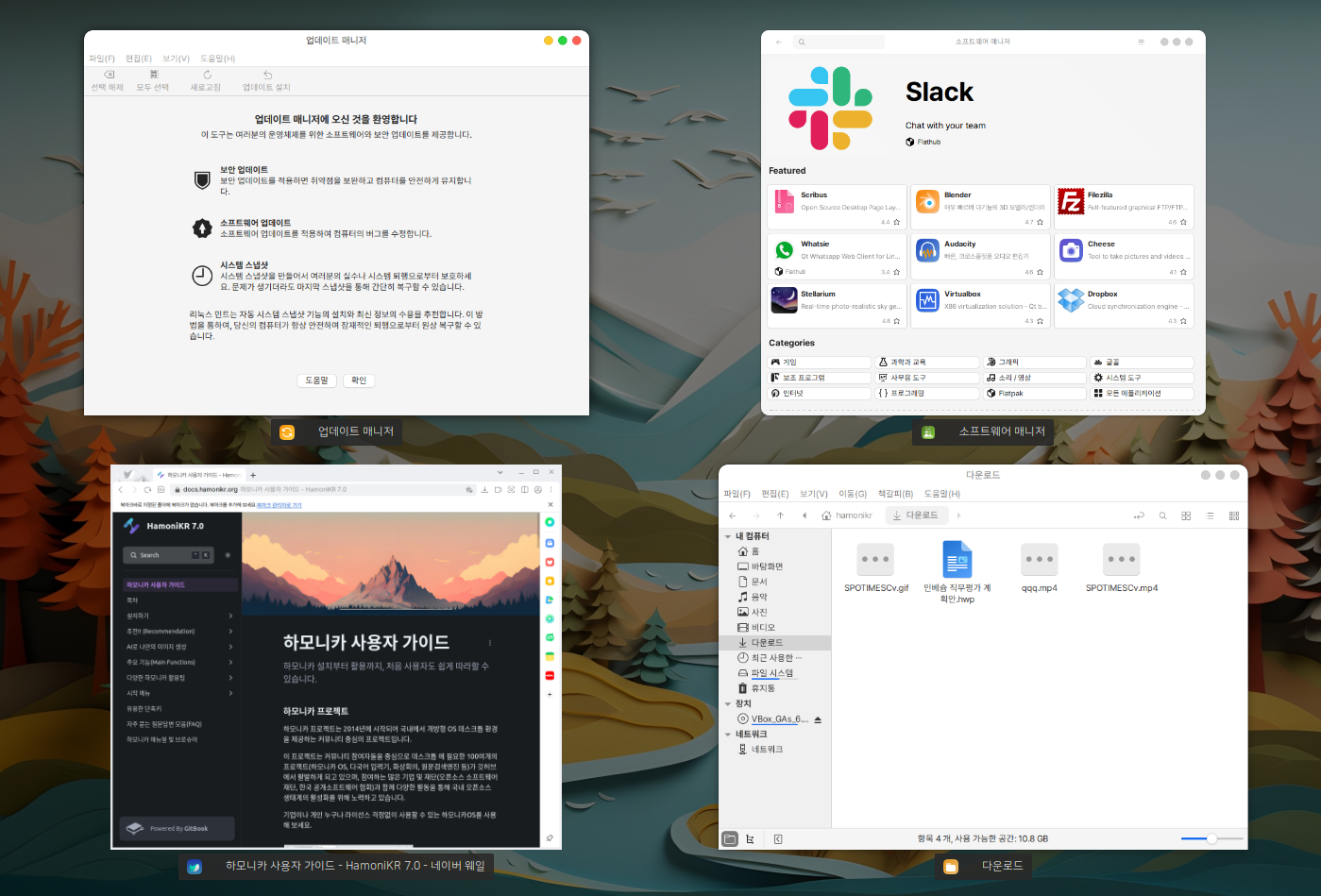Open the Audacity featured app card

click(x=980, y=257)
